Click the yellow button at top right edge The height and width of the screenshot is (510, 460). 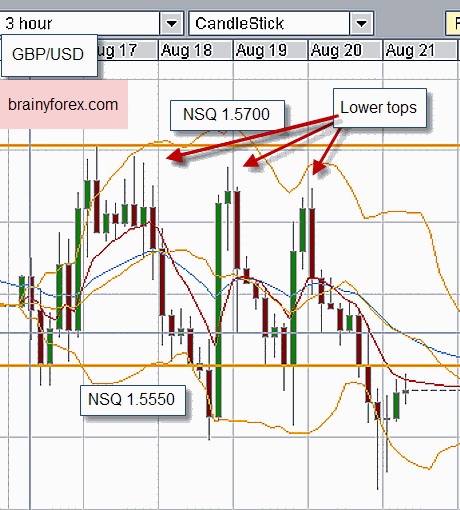tap(453, 23)
